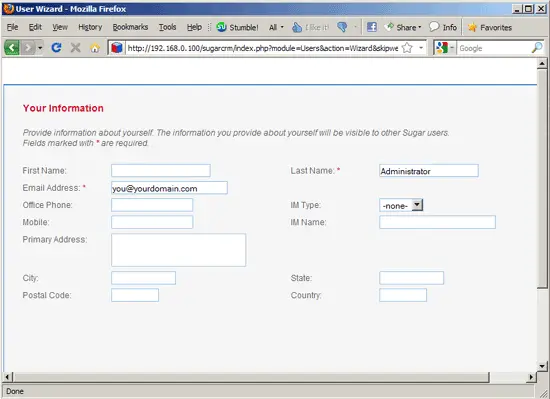This screenshot has height=399, width=550.
Task: Click the Primary Address label
Action: 55,239
